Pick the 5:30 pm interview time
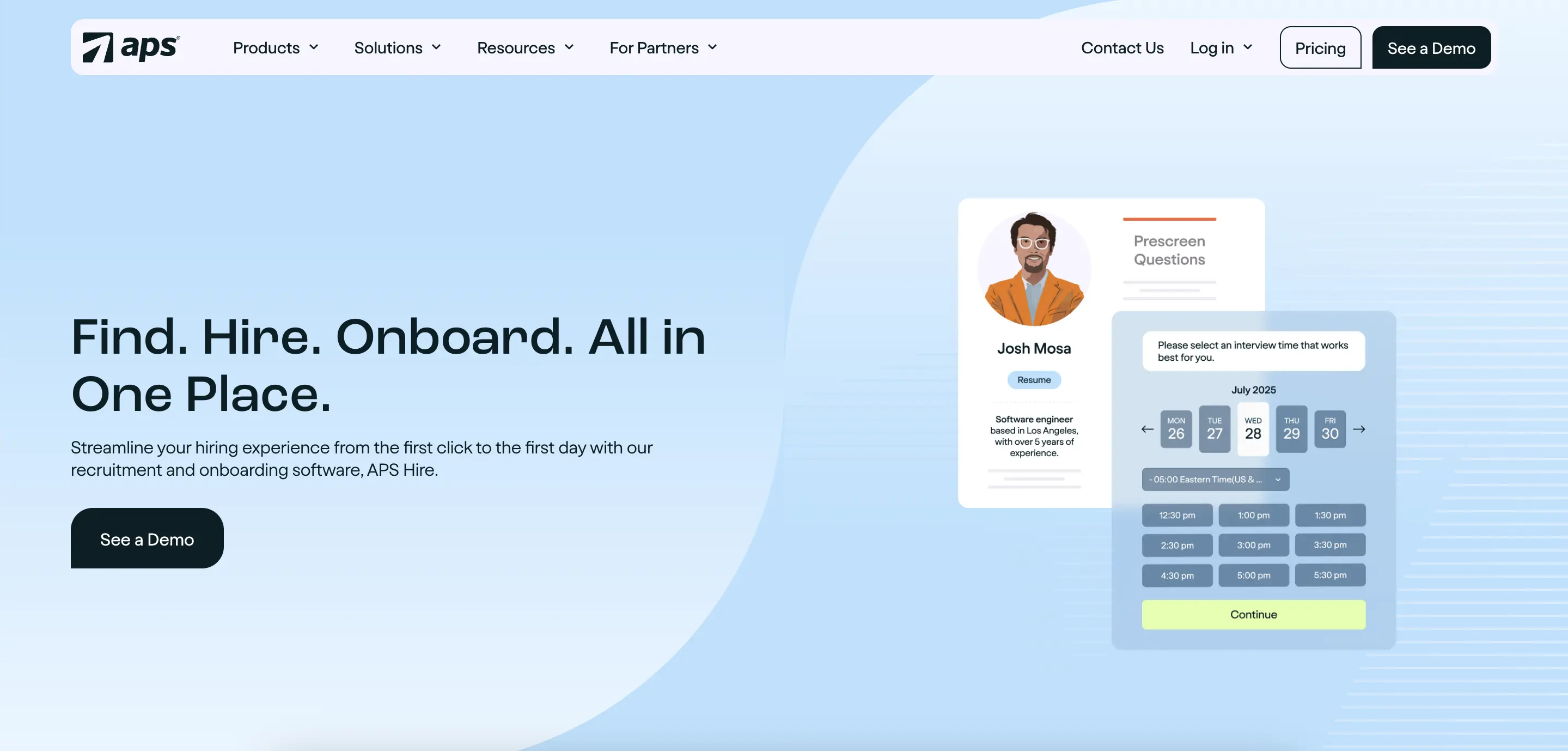Image resolution: width=1568 pixels, height=751 pixels. point(1330,575)
